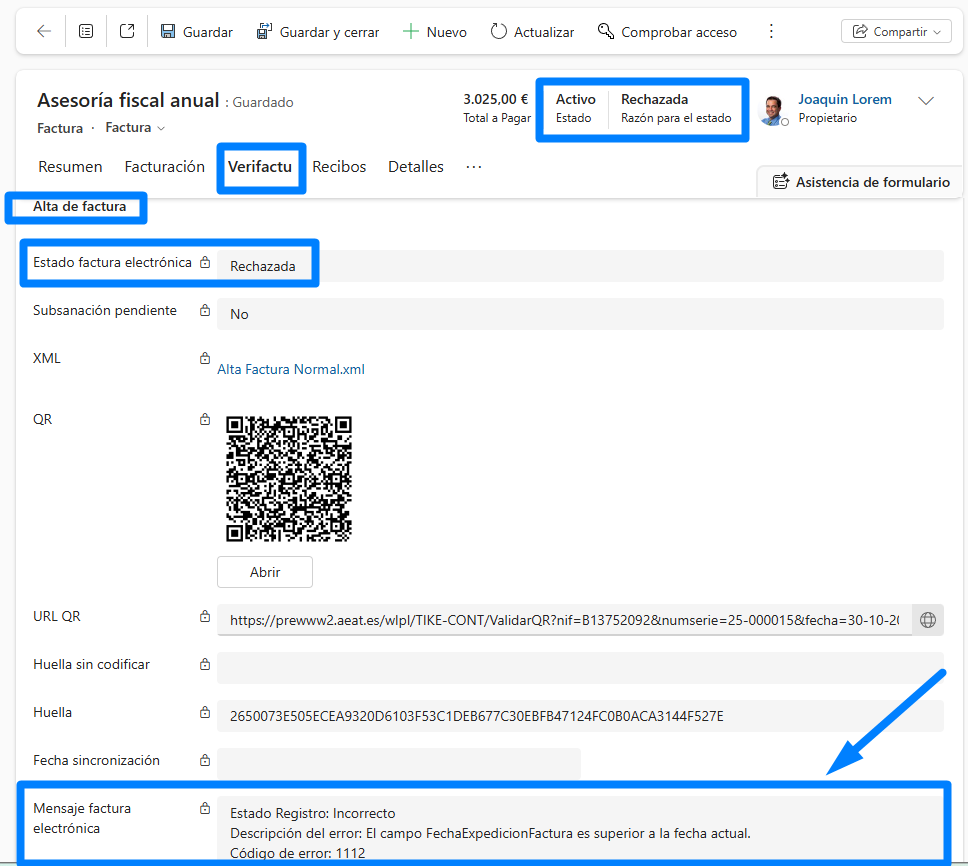Open the Alta Factura Normal.xml link
The height and width of the screenshot is (866, 968).
click(x=291, y=369)
